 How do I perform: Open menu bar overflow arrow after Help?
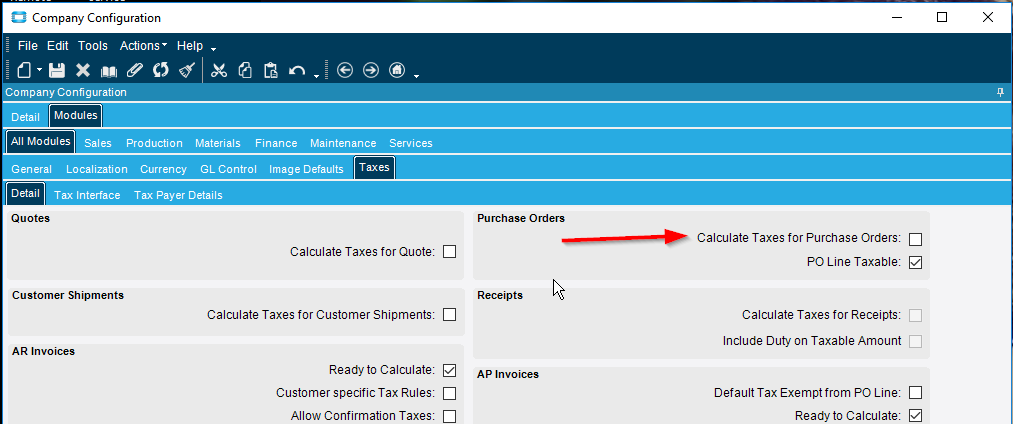tap(213, 49)
